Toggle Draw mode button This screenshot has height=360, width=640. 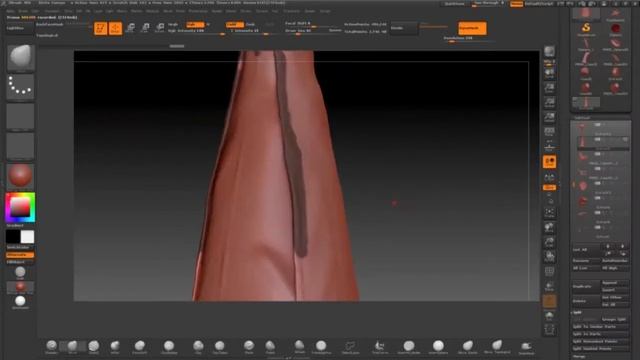pos(115,28)
